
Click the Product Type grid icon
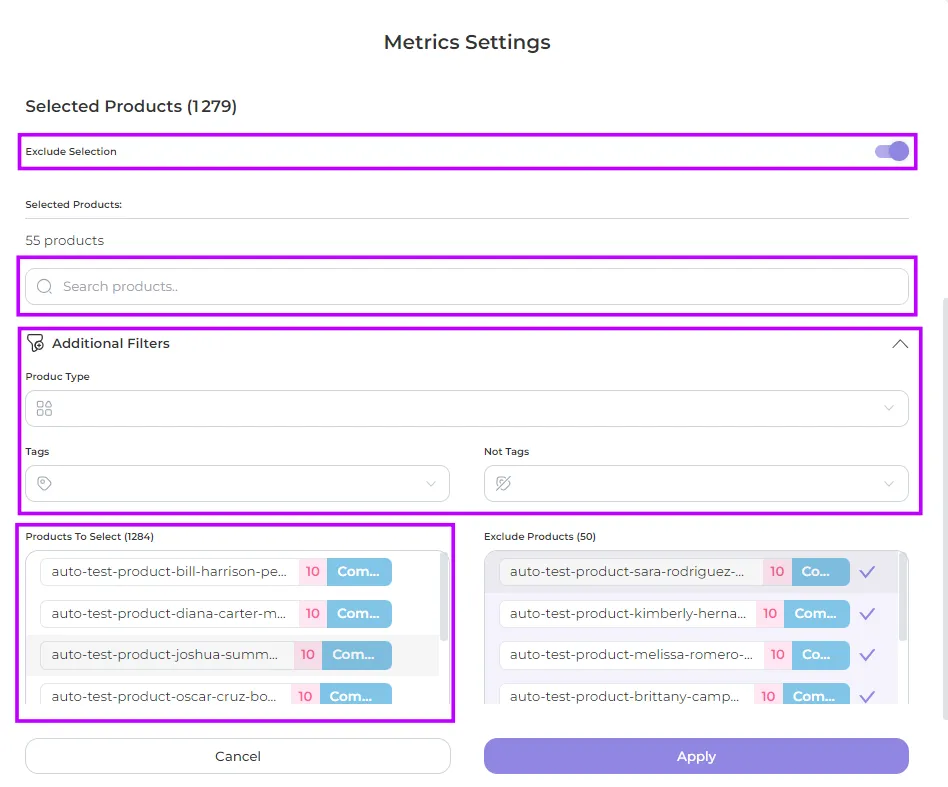tap(44, 408)
